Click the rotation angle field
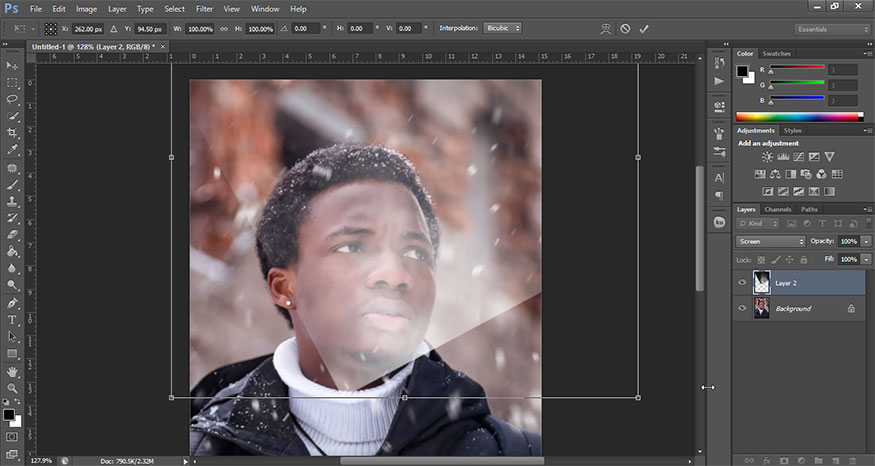This screenshot has height=466, width=875. coord(306,28)
